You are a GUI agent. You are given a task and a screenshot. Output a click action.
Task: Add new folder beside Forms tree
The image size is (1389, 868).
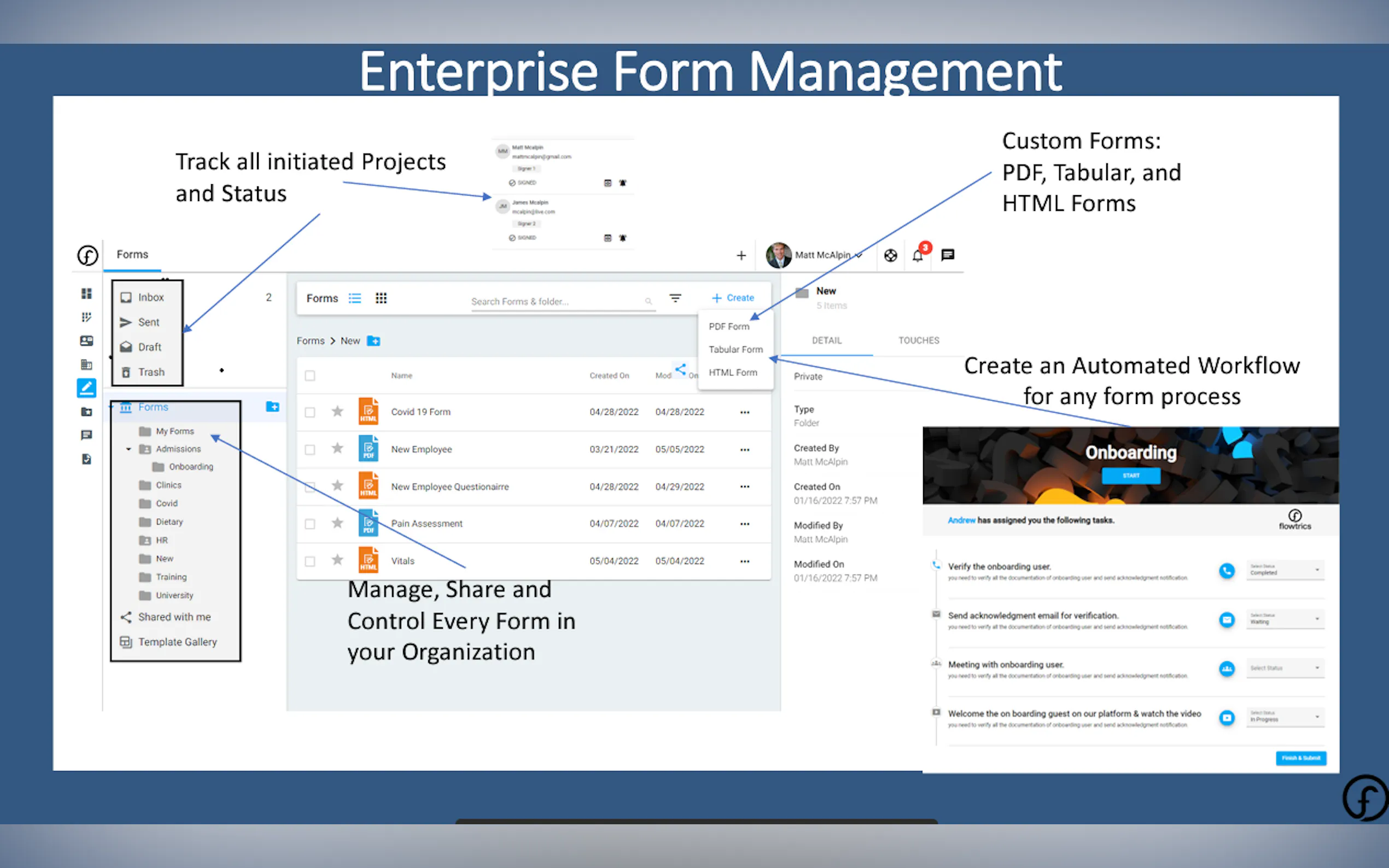273,407
